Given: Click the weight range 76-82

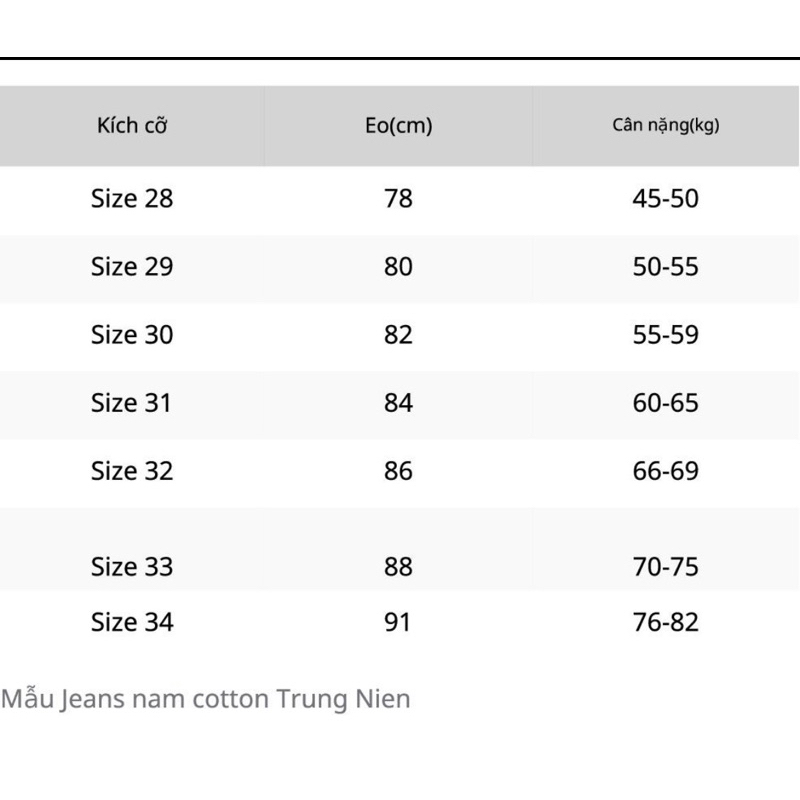Looking at the screenshot, I should tap(665, 622).
